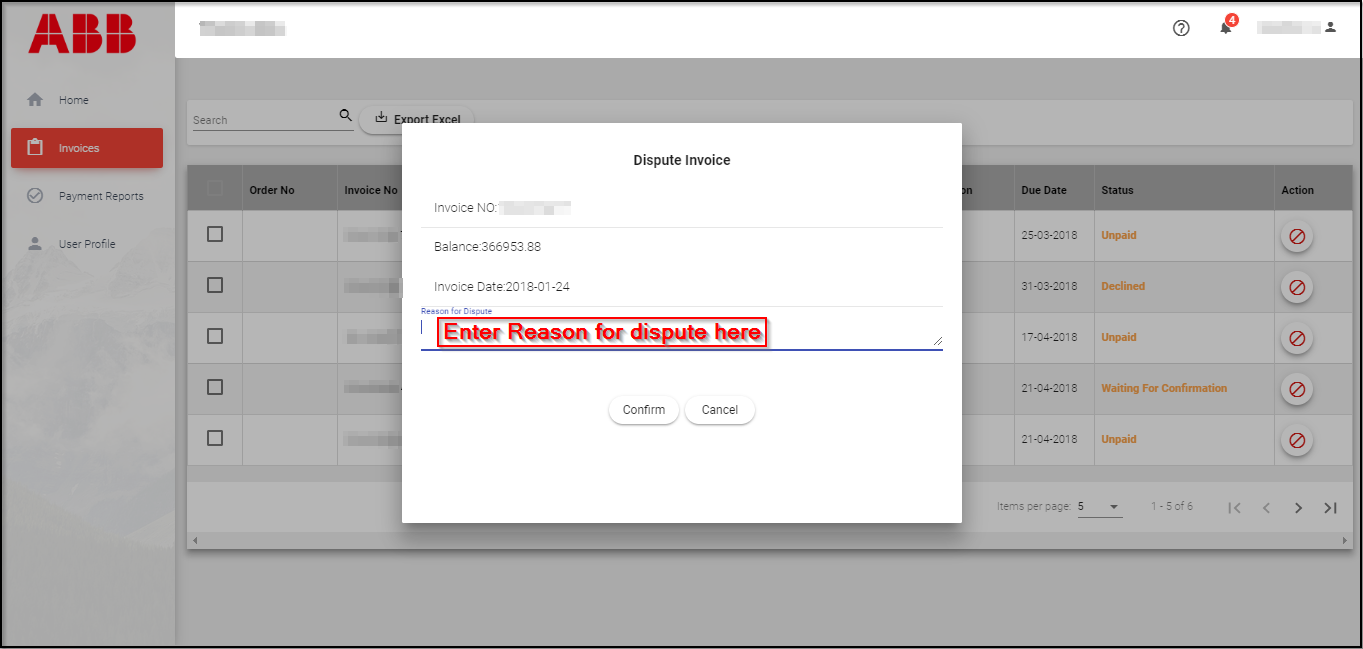Tick the checkbox in first invoice row
This screenshot has width=1363, height=649.
coord(215,234)
